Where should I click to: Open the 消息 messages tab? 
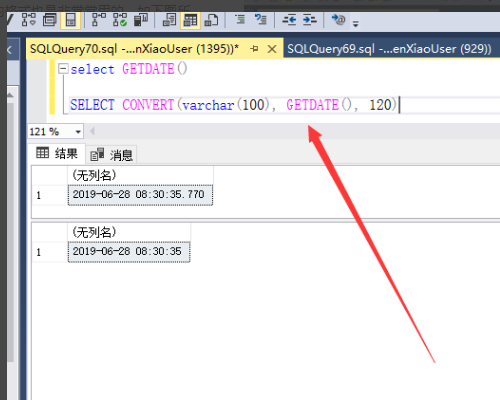(111, 155)
